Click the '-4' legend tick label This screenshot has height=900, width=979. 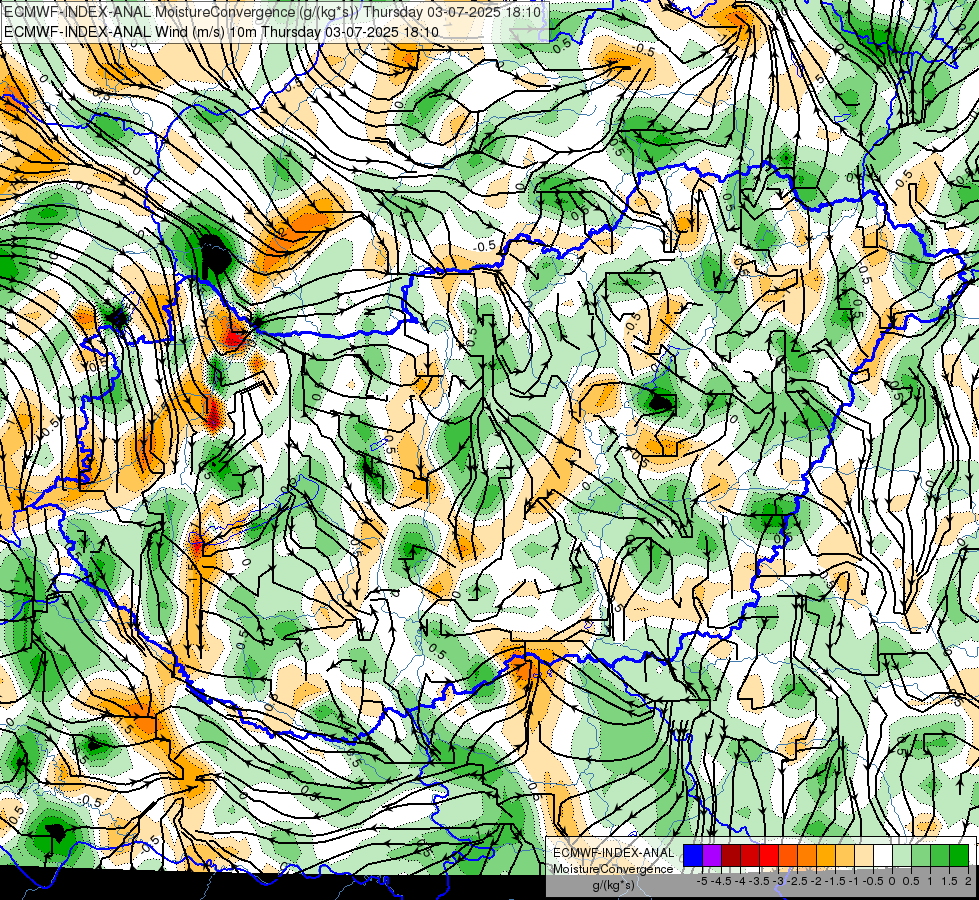pos(740,881)
